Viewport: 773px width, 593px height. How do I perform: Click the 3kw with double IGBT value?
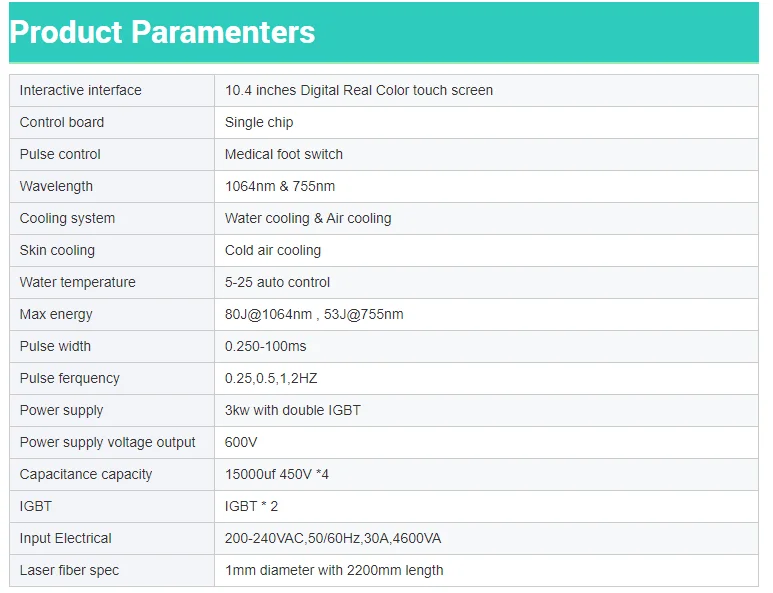click(x=292, y=410)
